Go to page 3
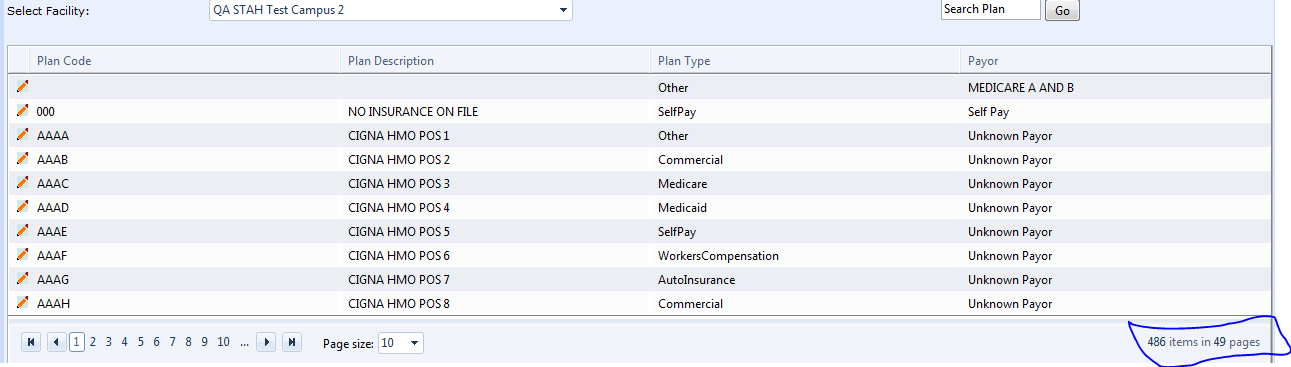 109,342
